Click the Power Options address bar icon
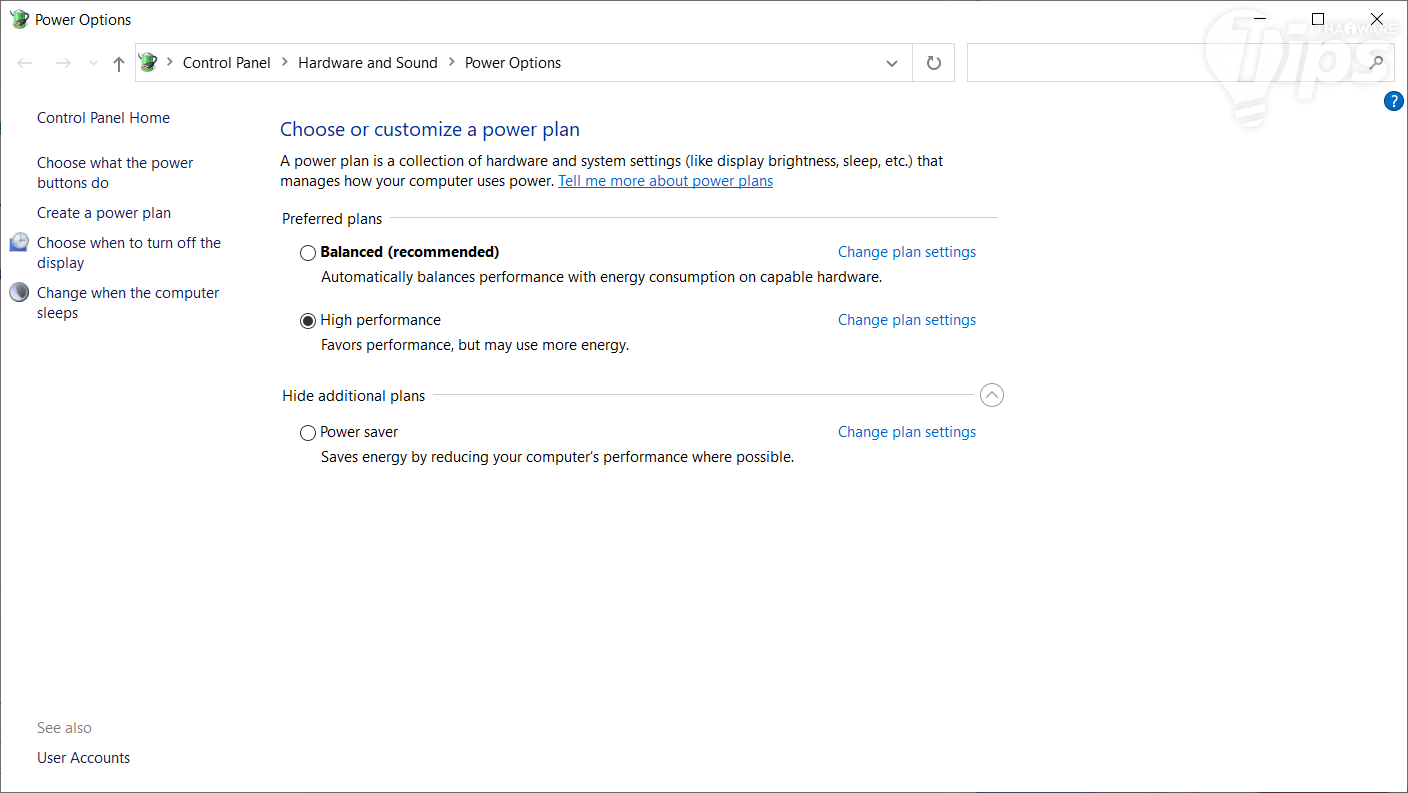The image size is (1408, 793). point(149,63)
